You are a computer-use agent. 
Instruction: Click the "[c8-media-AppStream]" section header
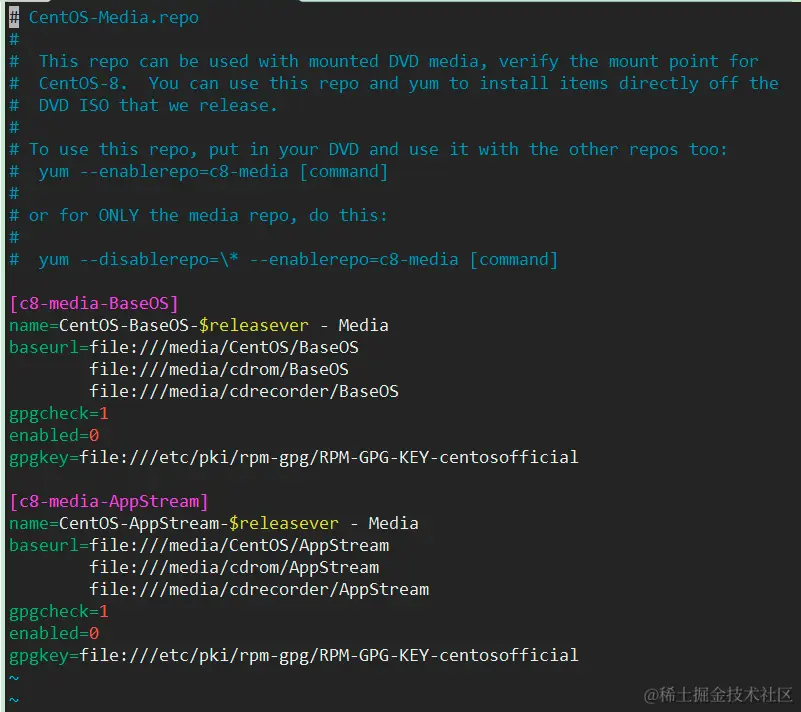(x=109, y=501)
